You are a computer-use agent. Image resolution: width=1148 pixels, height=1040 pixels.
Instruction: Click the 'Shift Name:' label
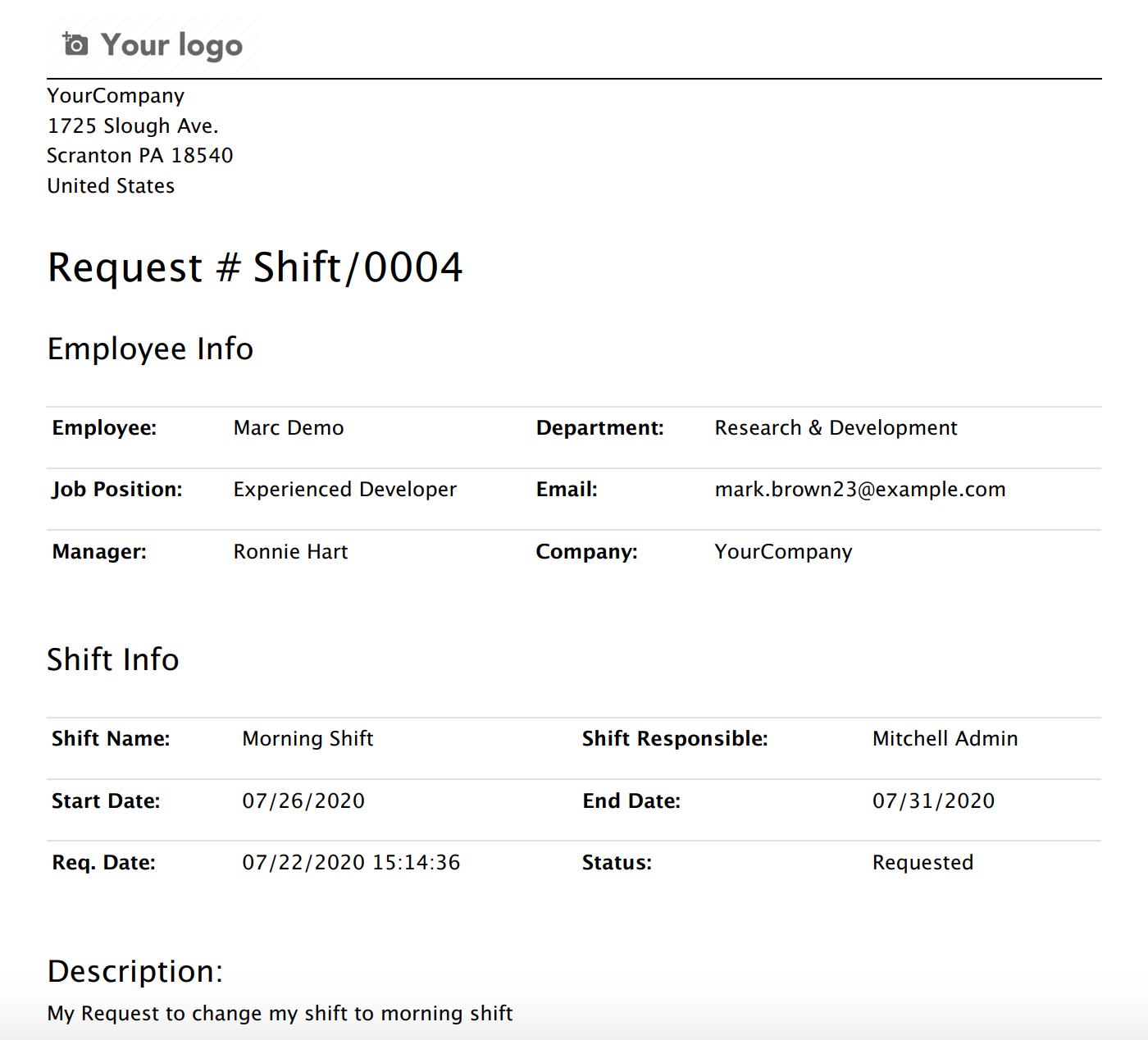point(111,739)
